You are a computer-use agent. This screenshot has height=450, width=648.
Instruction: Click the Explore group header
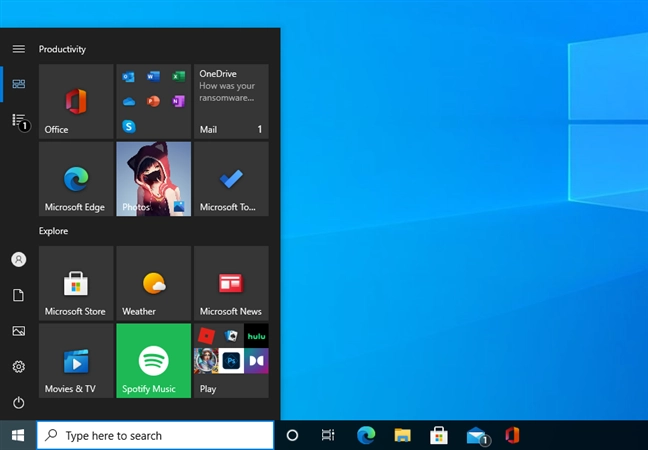(x=53, y=231)
